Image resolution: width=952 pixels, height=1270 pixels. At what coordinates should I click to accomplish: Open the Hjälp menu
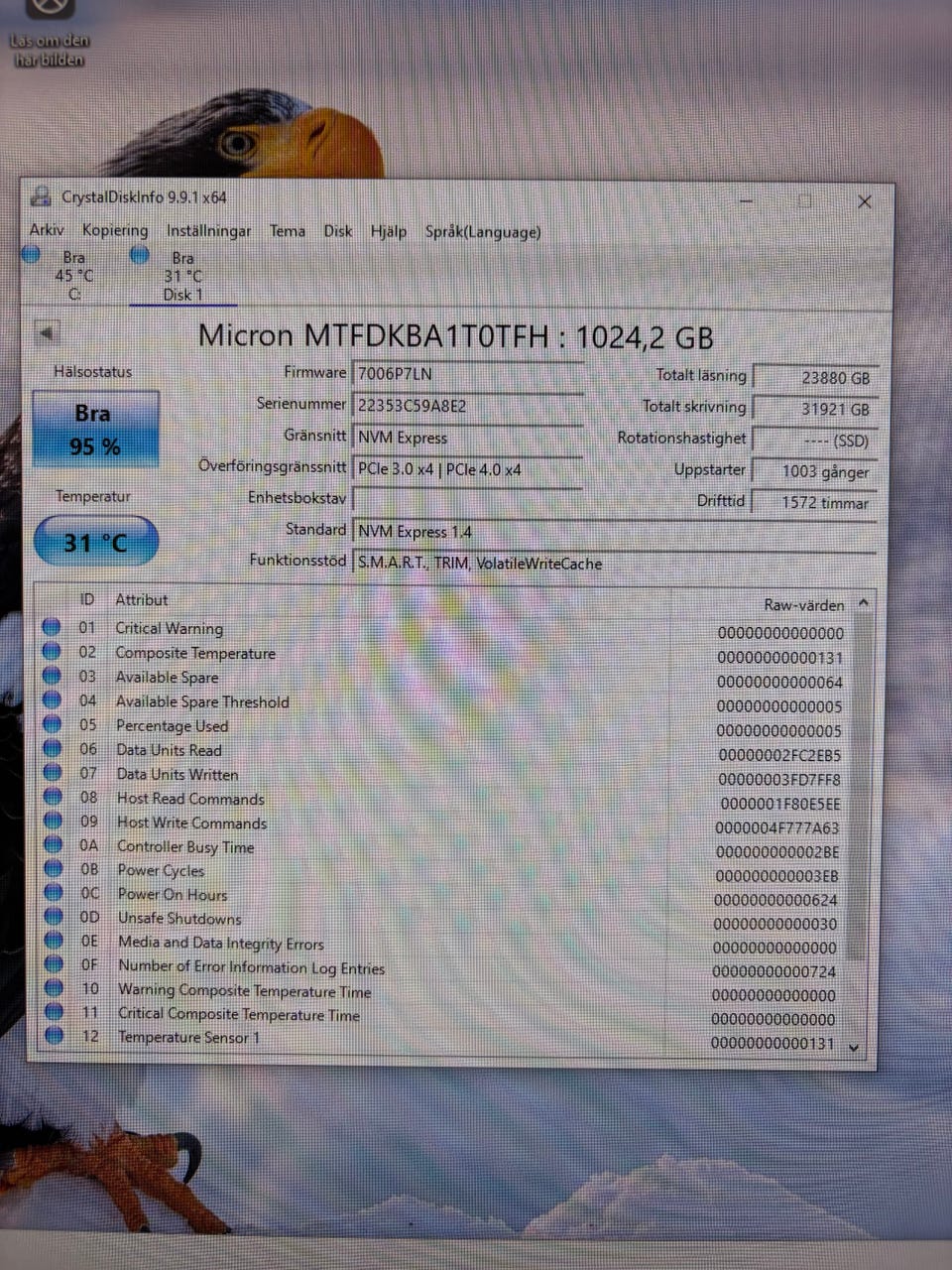pyautogui.click(x=389, y=232)
